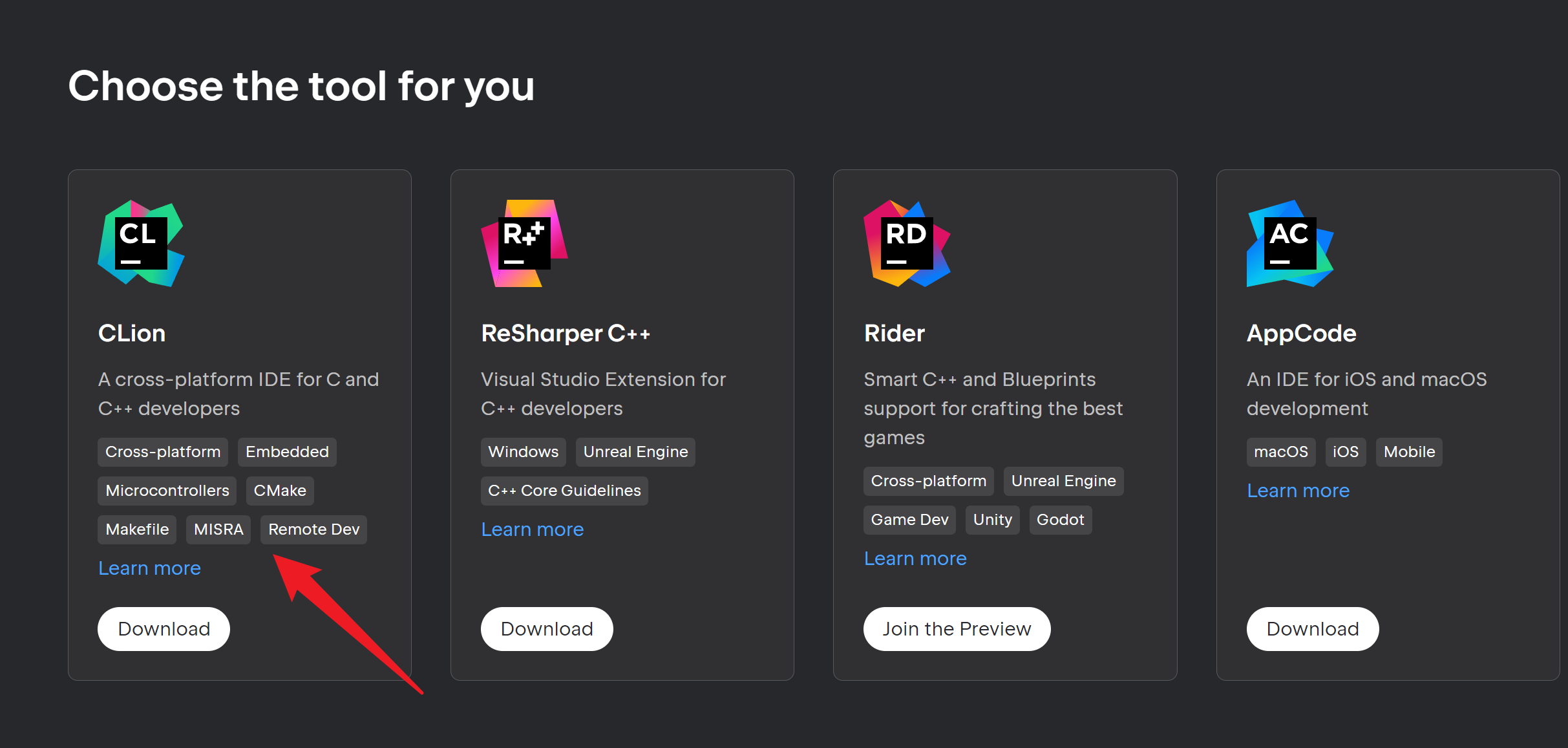Visit the AppCode Learn more link
Screen dimensions: 1568x748
coord(1298,491)
